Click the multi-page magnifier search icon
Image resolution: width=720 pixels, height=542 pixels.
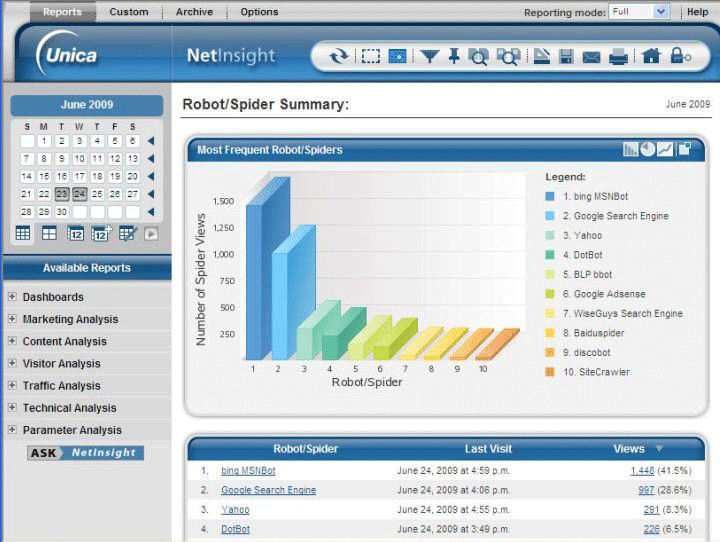click(x=508, y=57)
